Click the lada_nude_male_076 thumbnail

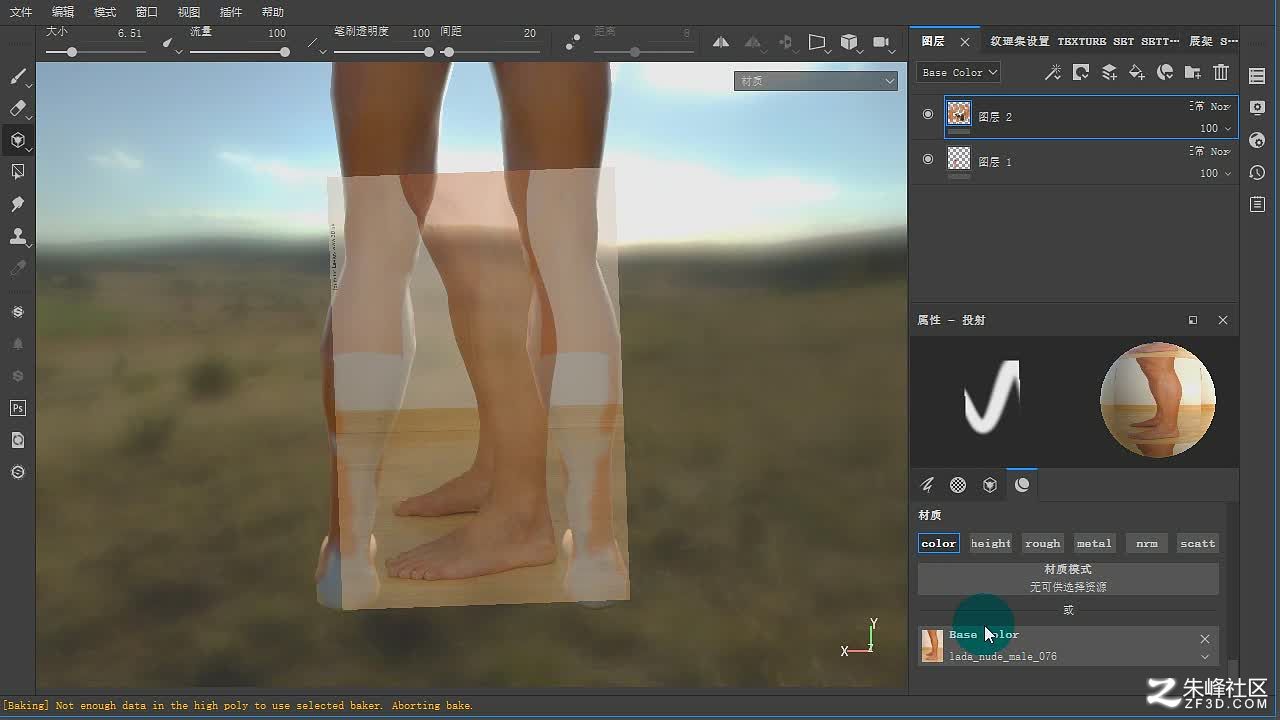point(932,646)
